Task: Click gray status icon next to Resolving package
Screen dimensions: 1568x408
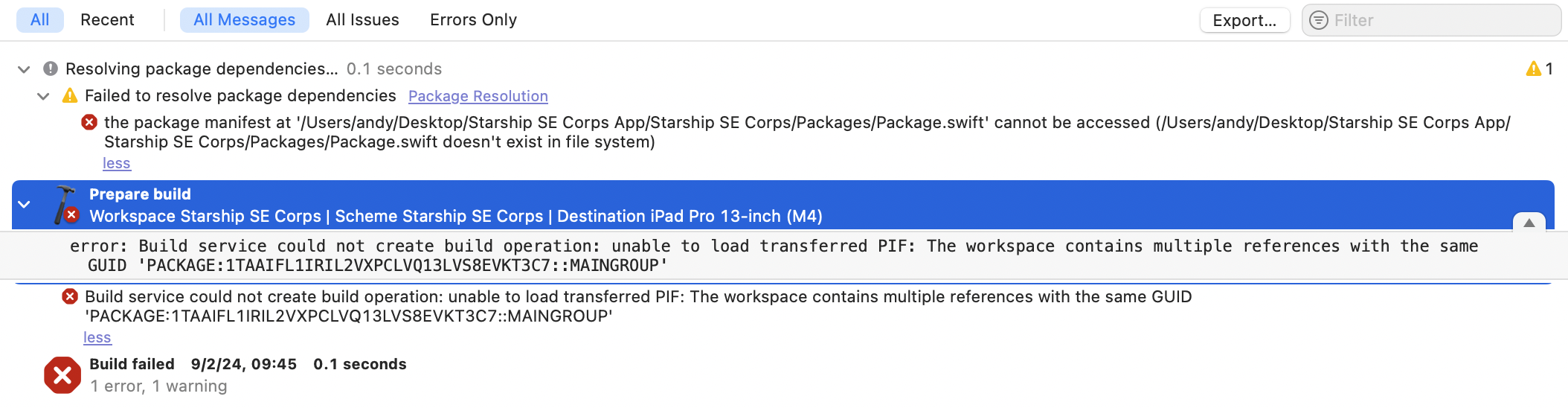Action: tap(51, 68)
